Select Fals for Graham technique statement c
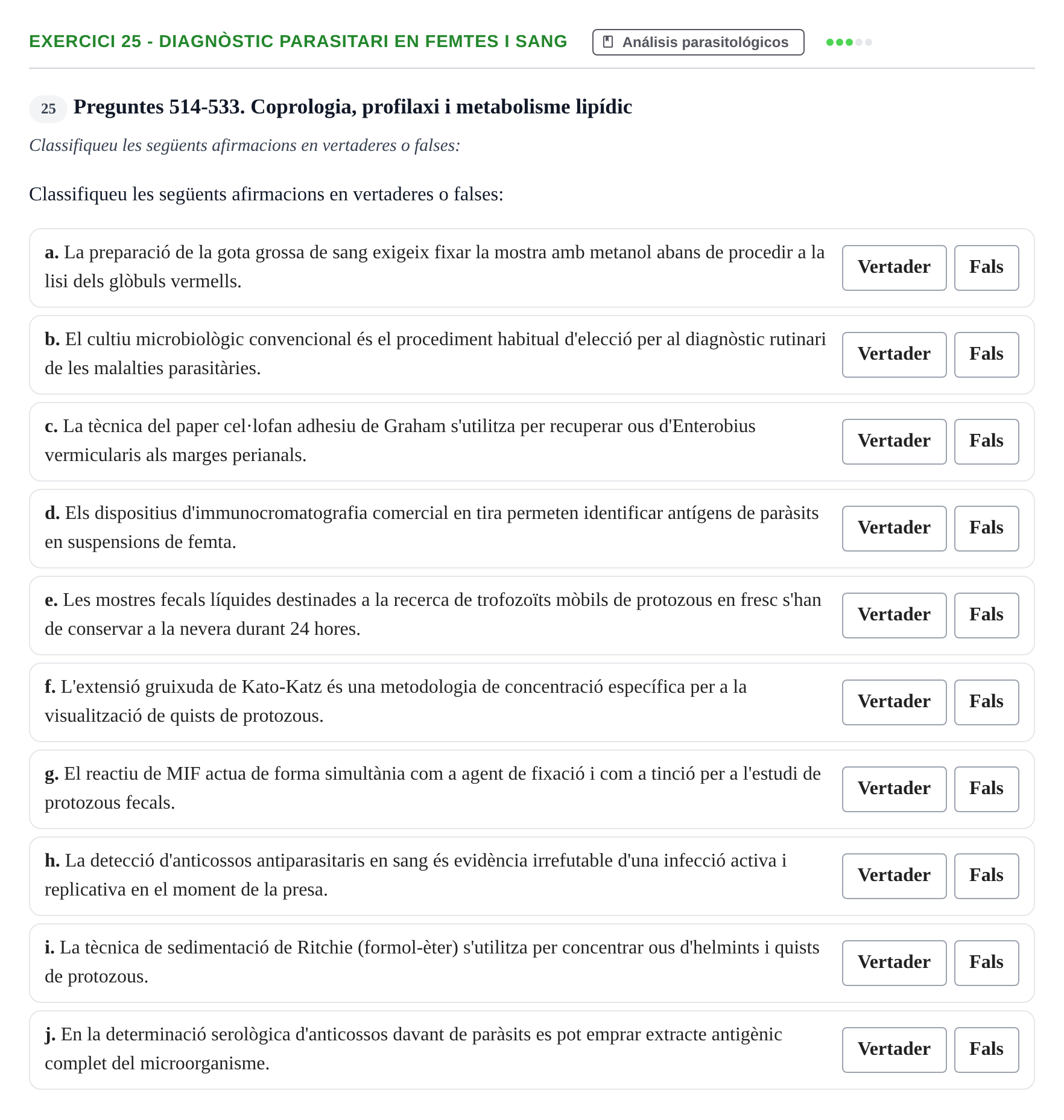The height and width of the screenshot is (1120, 1064). click(986, 442)
